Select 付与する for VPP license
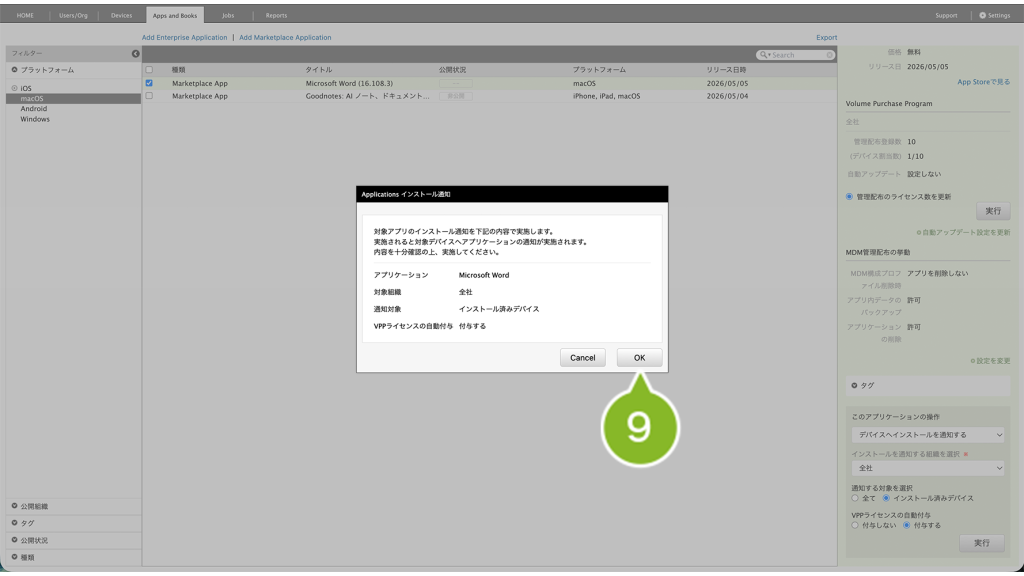The width and height of the screenshot is (1024, 576). (906, 525)
